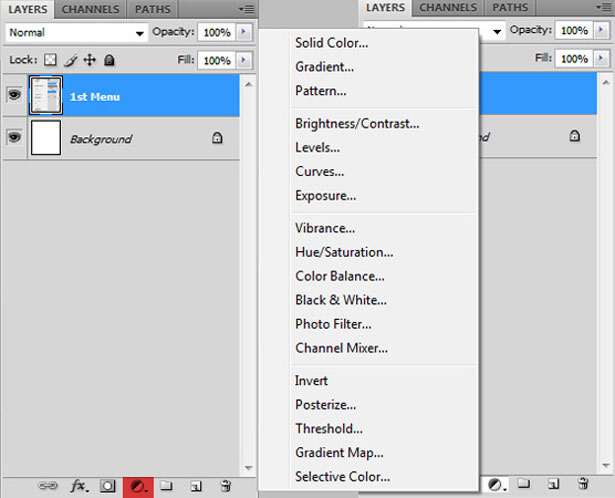Click Opacity value field in left panel
Screen dimensions: 615x498
pos(217,32)
